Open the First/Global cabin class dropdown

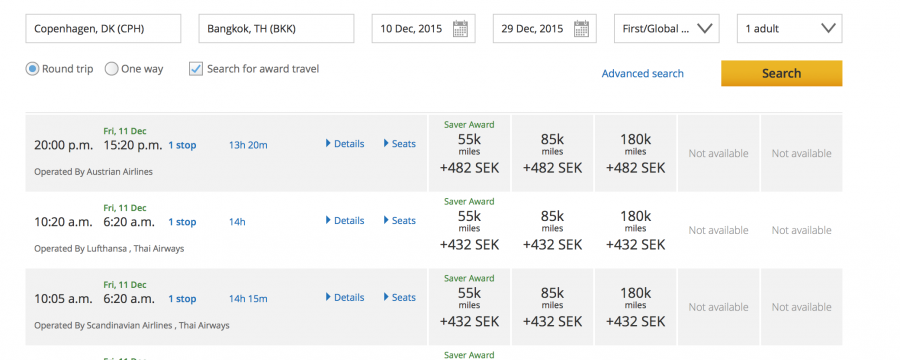coord(666,29)
